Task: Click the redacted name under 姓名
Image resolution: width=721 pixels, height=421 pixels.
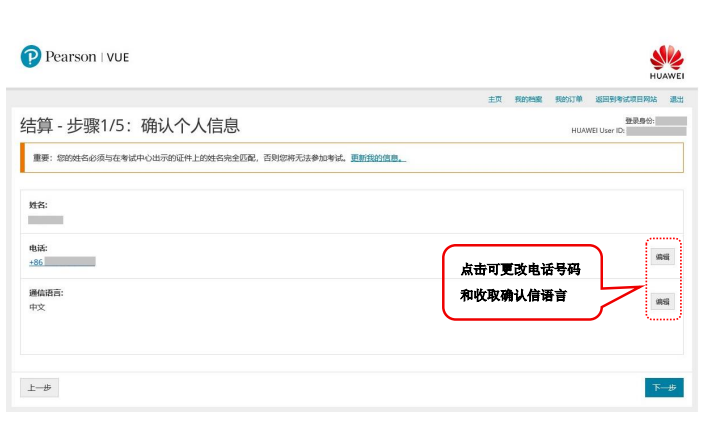Action: tap(46, 219)
